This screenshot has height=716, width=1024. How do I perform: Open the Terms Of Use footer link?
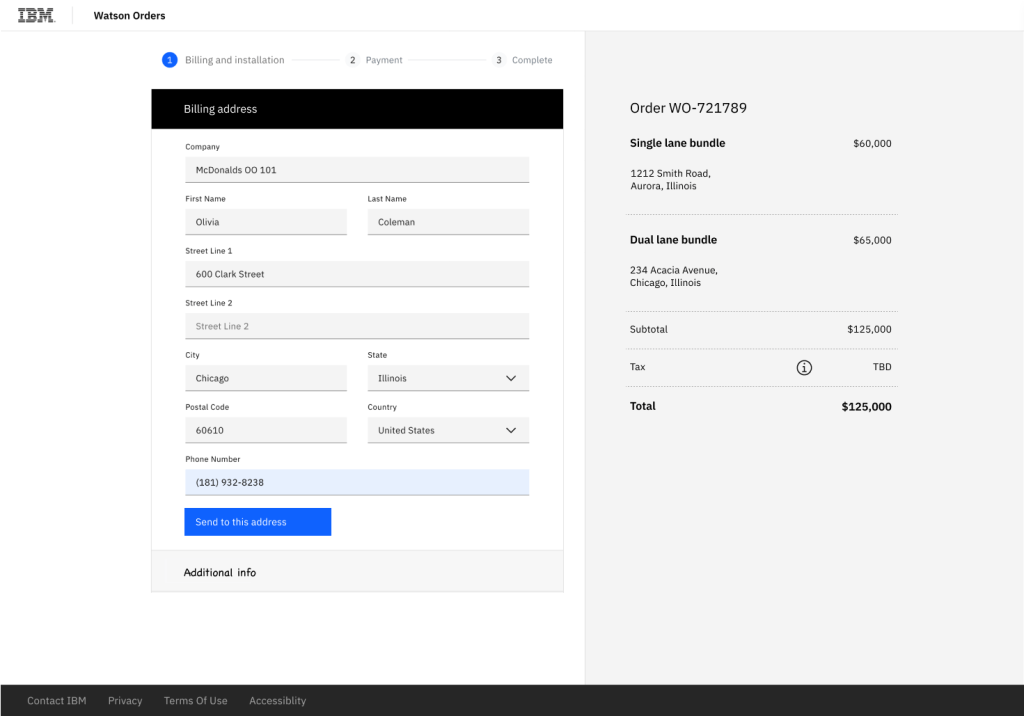coord(195,701)
